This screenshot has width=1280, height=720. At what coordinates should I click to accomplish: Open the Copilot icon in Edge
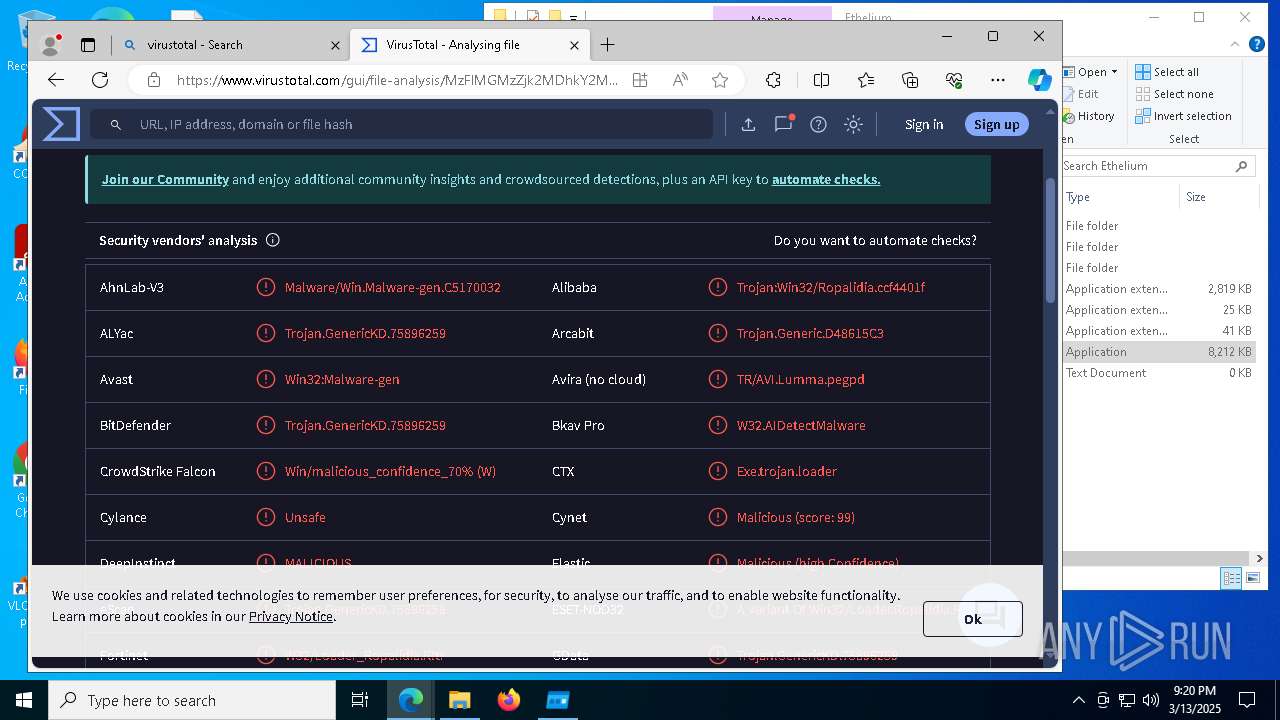click(x=1040, y=80)
